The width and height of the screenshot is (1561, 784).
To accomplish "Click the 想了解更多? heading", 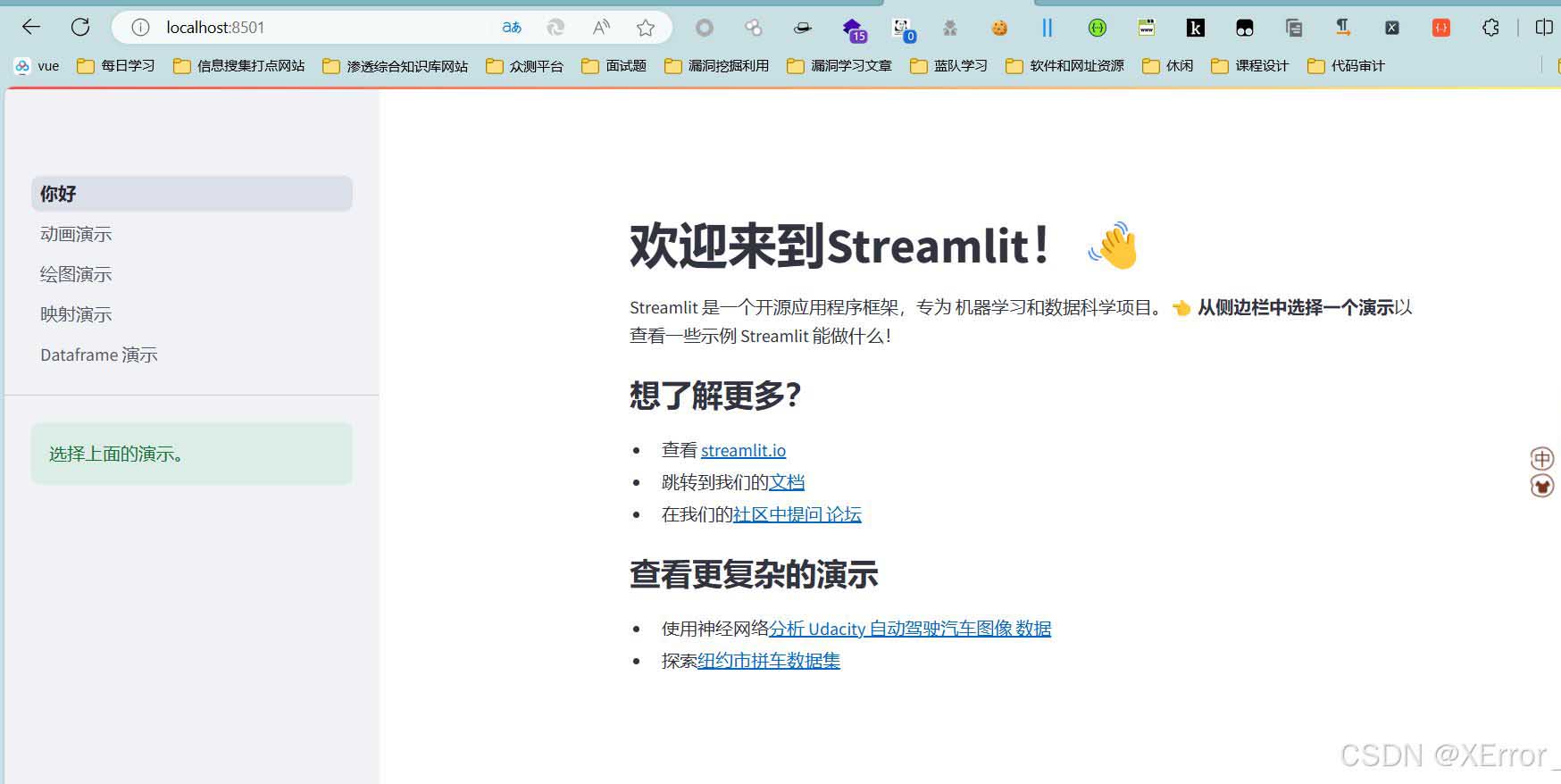I will 715,395.
